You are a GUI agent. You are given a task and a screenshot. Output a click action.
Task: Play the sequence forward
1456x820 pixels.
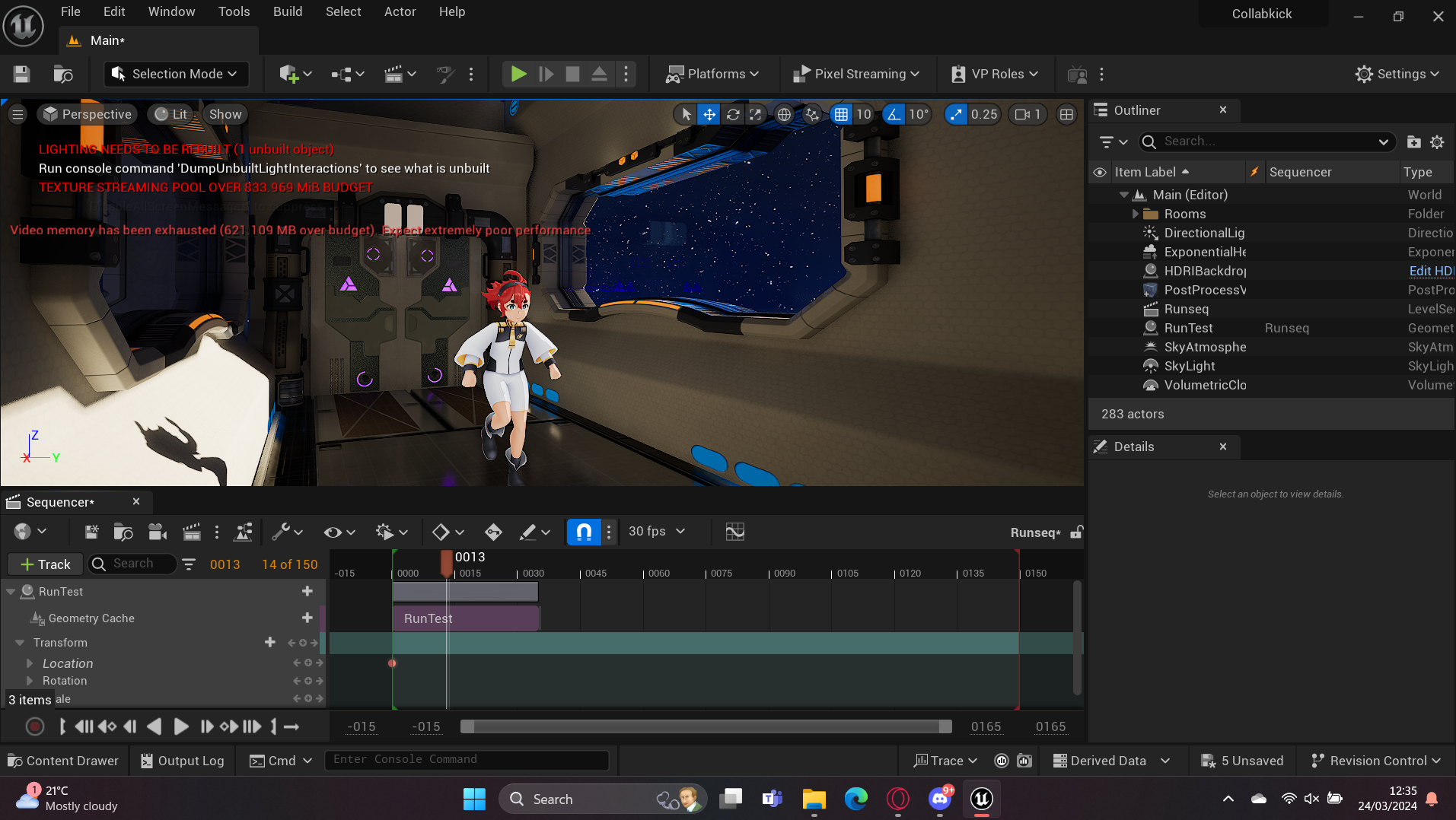pos(180,726)
